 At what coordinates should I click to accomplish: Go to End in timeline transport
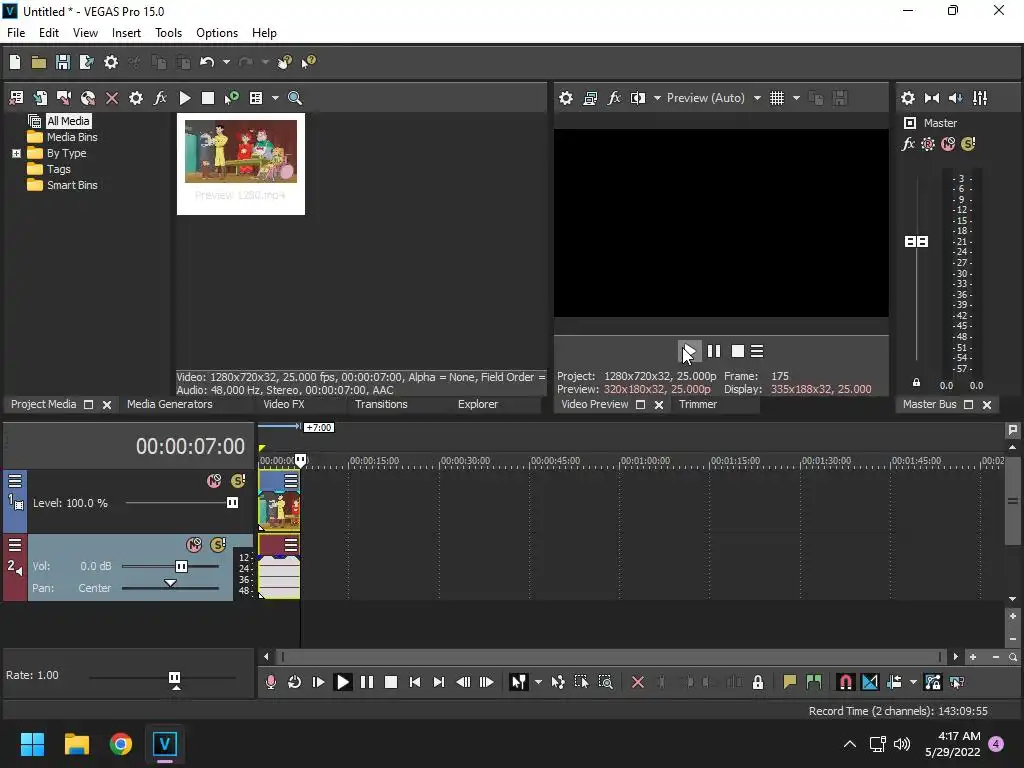tap(439, 682)
